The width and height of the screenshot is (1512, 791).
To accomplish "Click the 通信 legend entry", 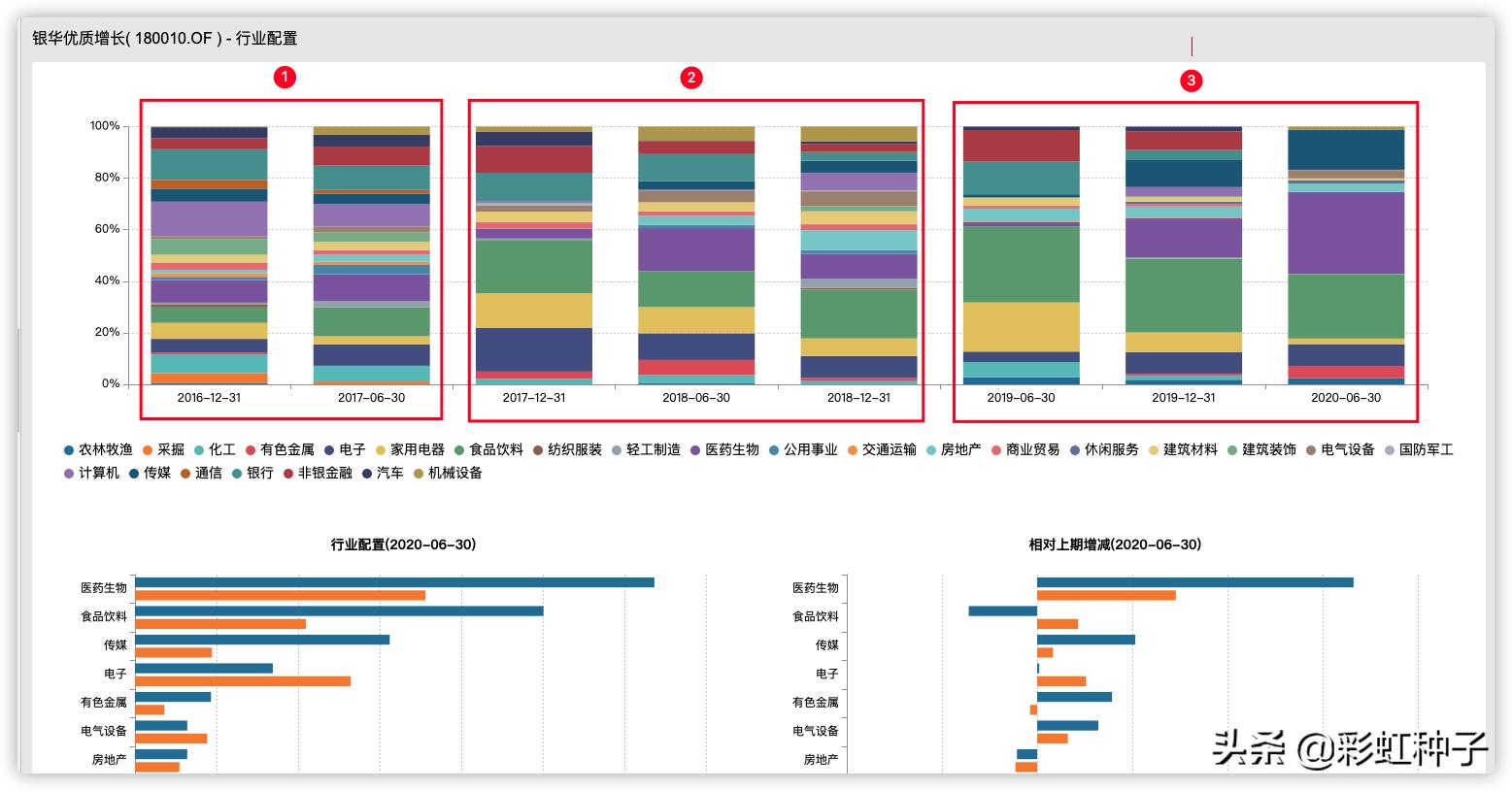I will pos(201,474).
